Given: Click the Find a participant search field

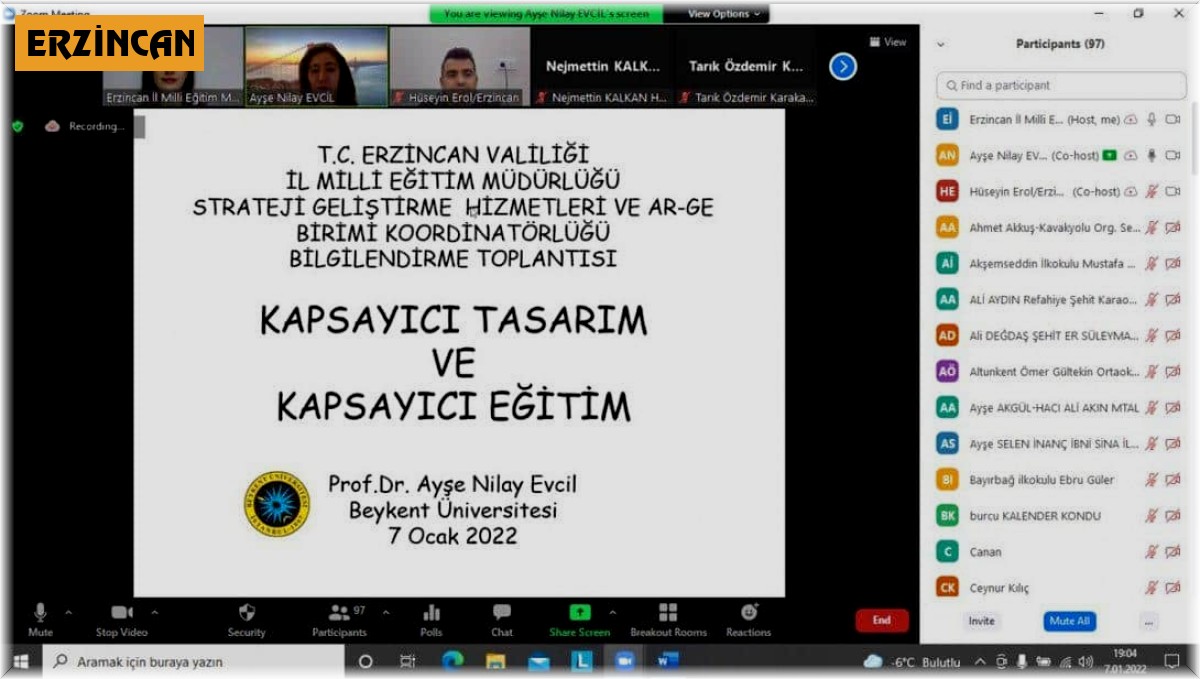Looking at the screenshot, I should click(1060, 86).
